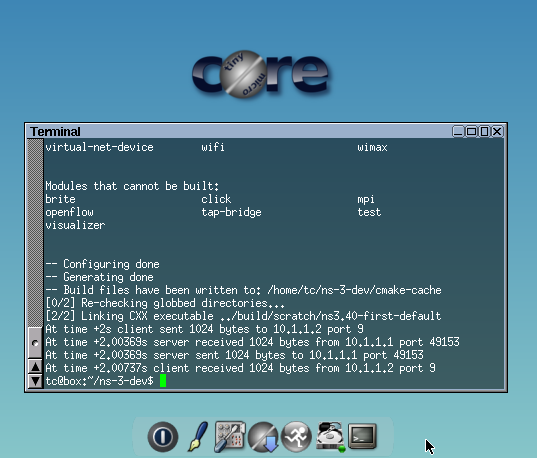
Task: Click '+2.00369s server sent 1024 bytes' line
Action: pos(234,355)
